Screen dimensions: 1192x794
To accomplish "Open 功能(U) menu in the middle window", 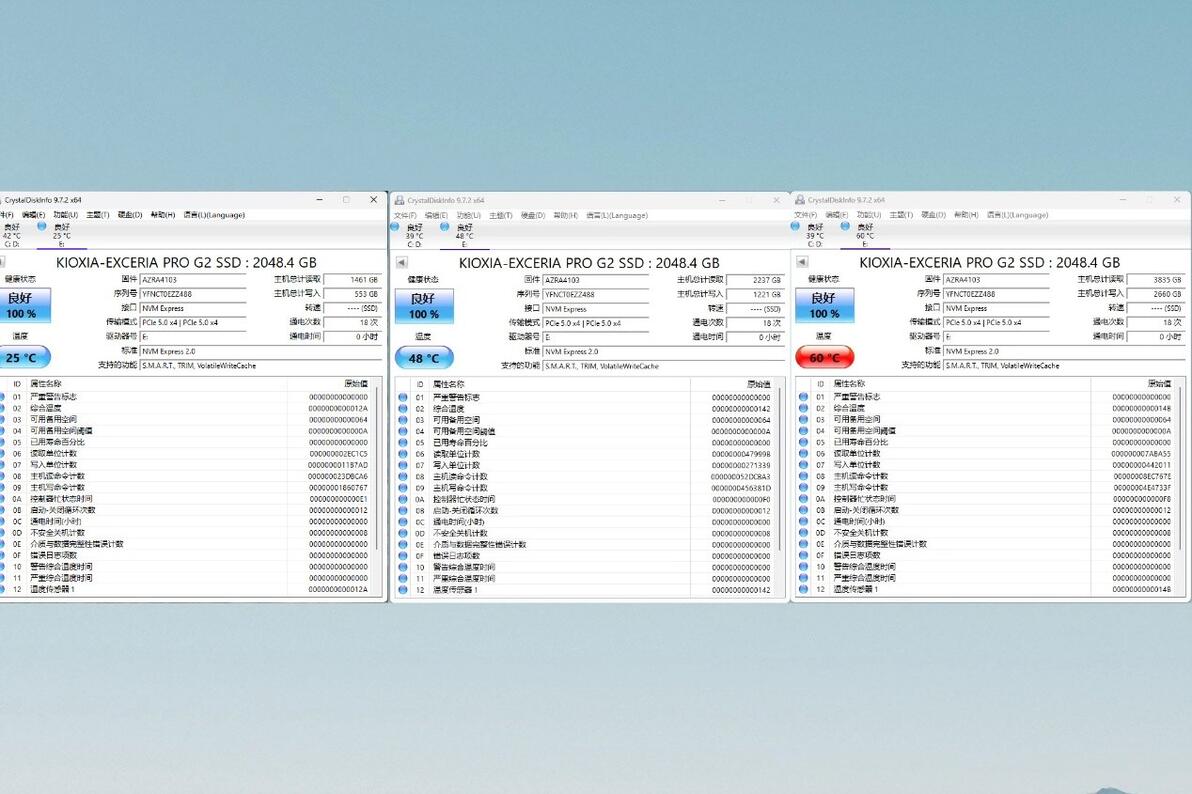I will tap(469, 216).
